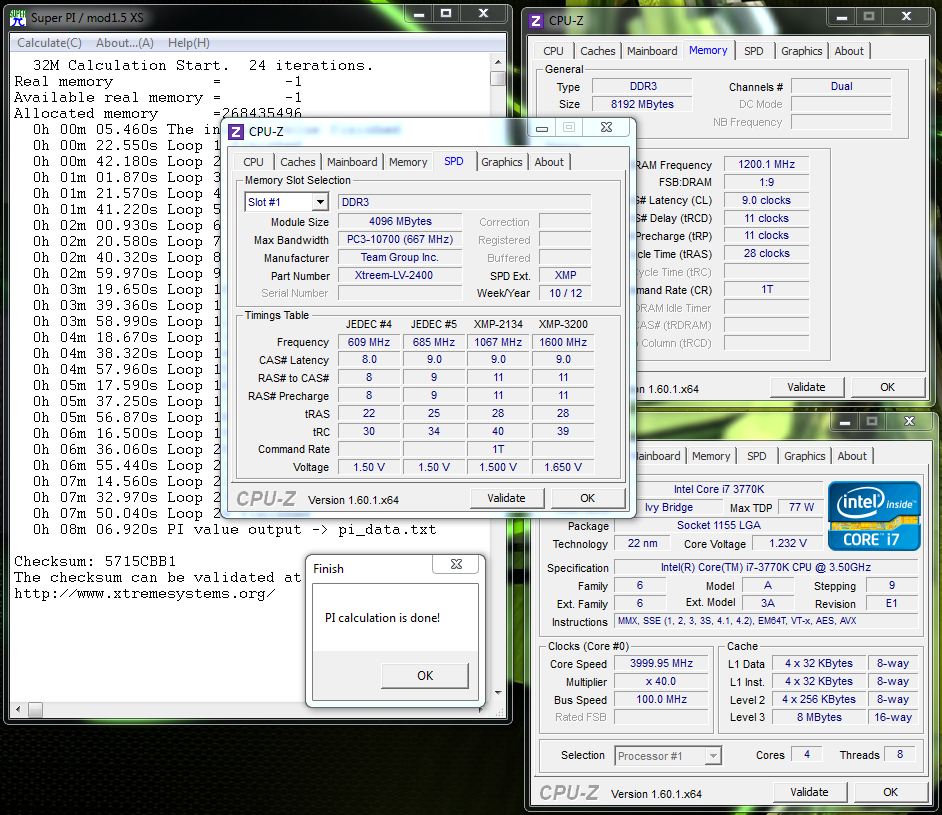Switch to Graphics tab in the front SPD window
Viewport: 942px width, 815px height.
tap(502, 162)
